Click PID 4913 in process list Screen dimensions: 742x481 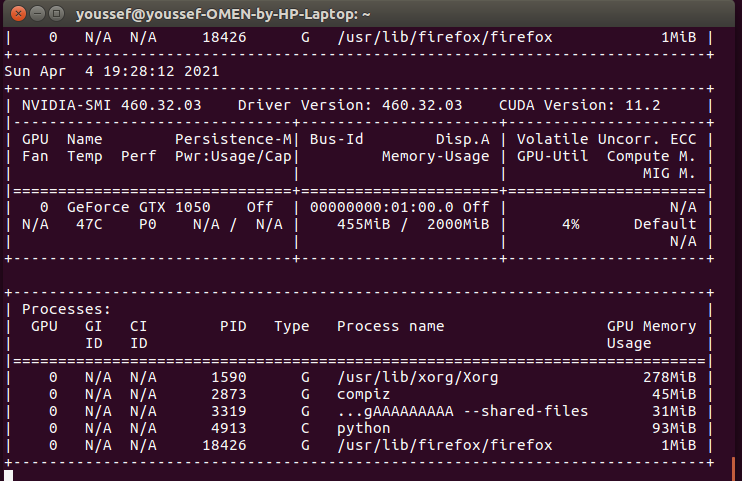[x=229, y=428]
